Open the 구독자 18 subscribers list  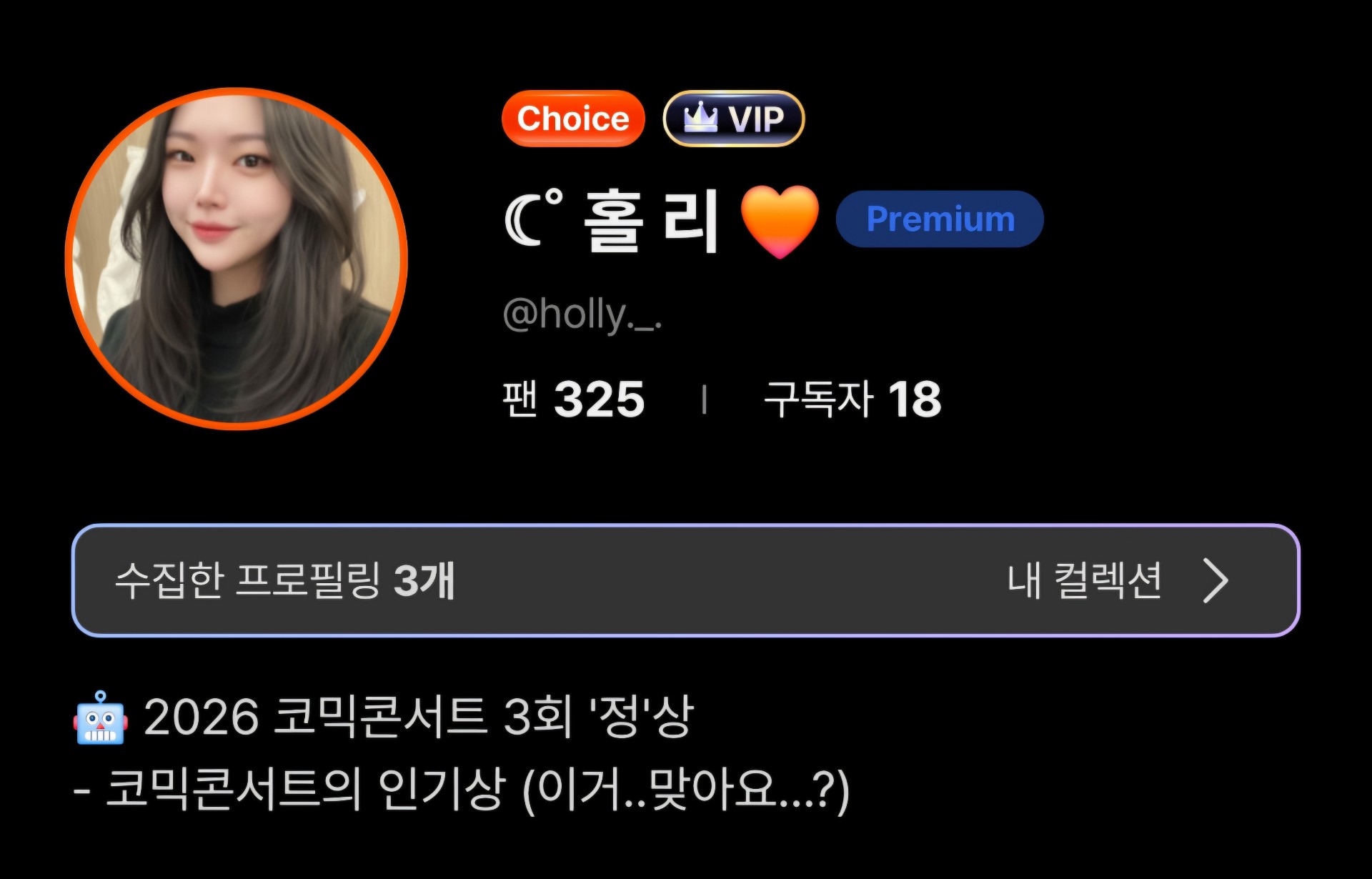pyautogui.click(x=852, y=399)
